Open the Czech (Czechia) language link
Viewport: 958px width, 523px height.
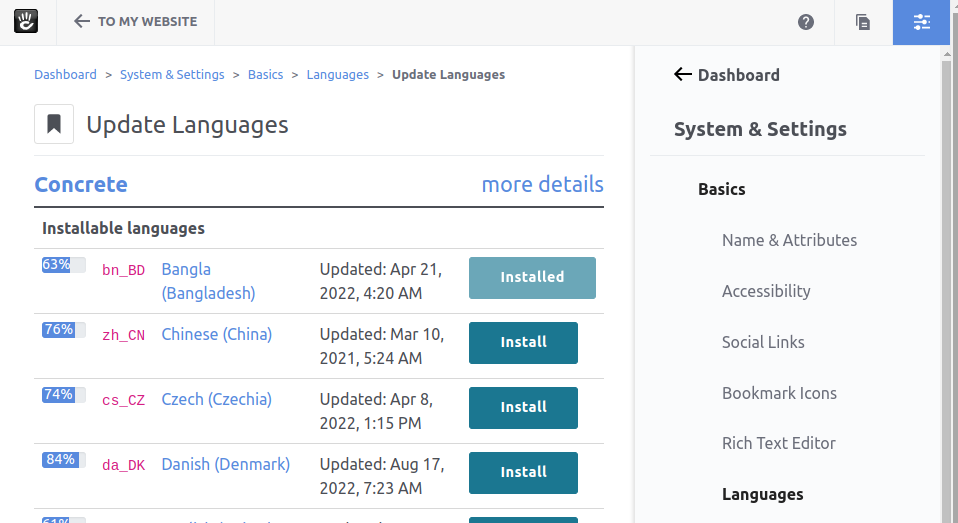[216, 399]
